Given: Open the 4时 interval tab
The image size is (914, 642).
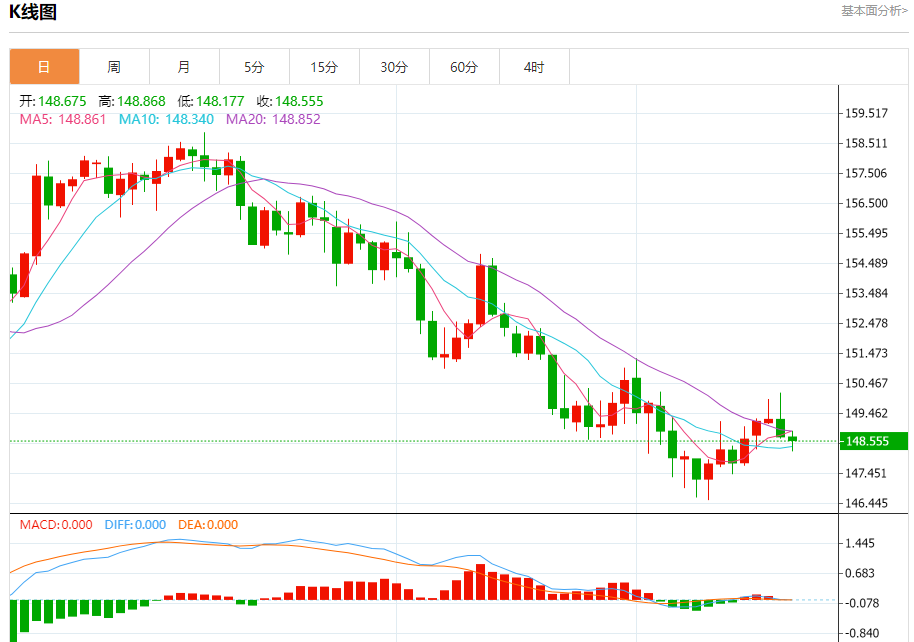Looking at the screenshot, I should (534, 67).
